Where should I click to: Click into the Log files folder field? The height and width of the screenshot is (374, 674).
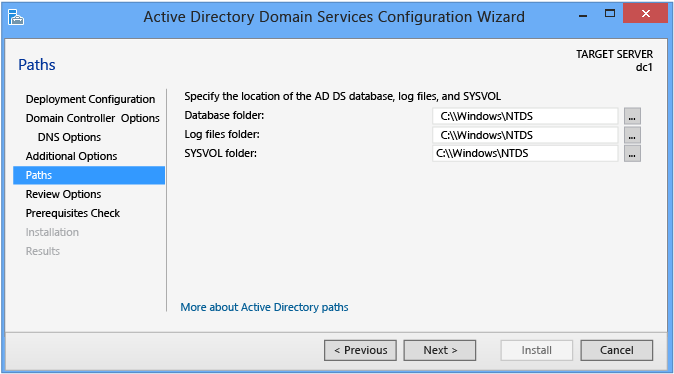pyautogui.click(x=525, y=135)
